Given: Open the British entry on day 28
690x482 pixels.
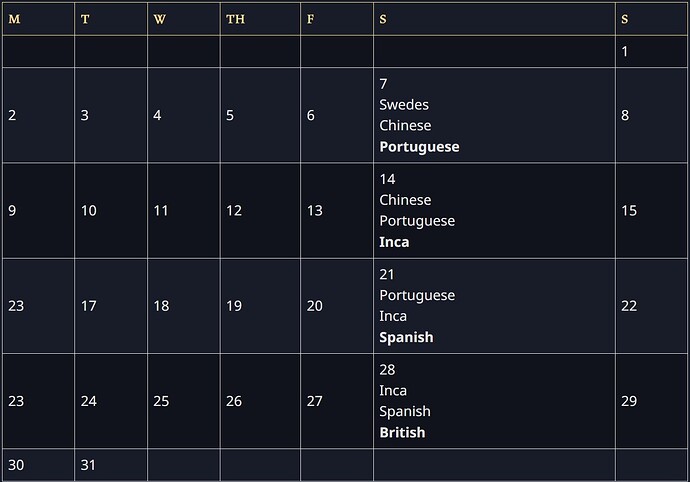Looking at the screenshot, I should [x=402, y=432].
